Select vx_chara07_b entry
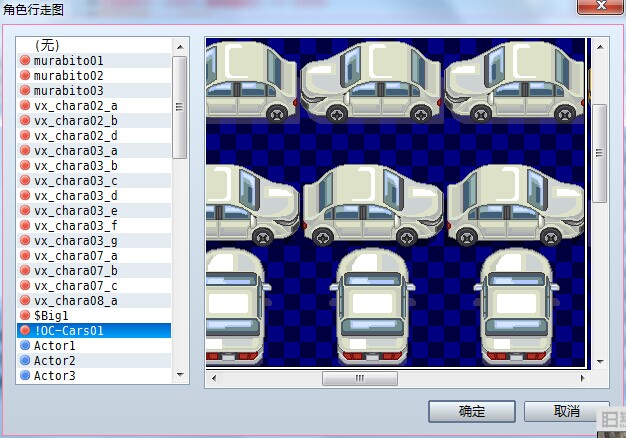 click(x=94, y=271)
